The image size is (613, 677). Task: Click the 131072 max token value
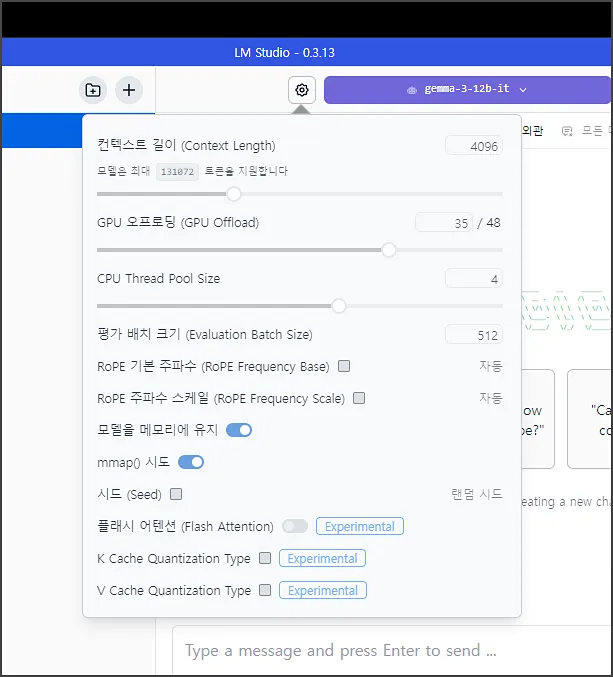tap(177, 172)
